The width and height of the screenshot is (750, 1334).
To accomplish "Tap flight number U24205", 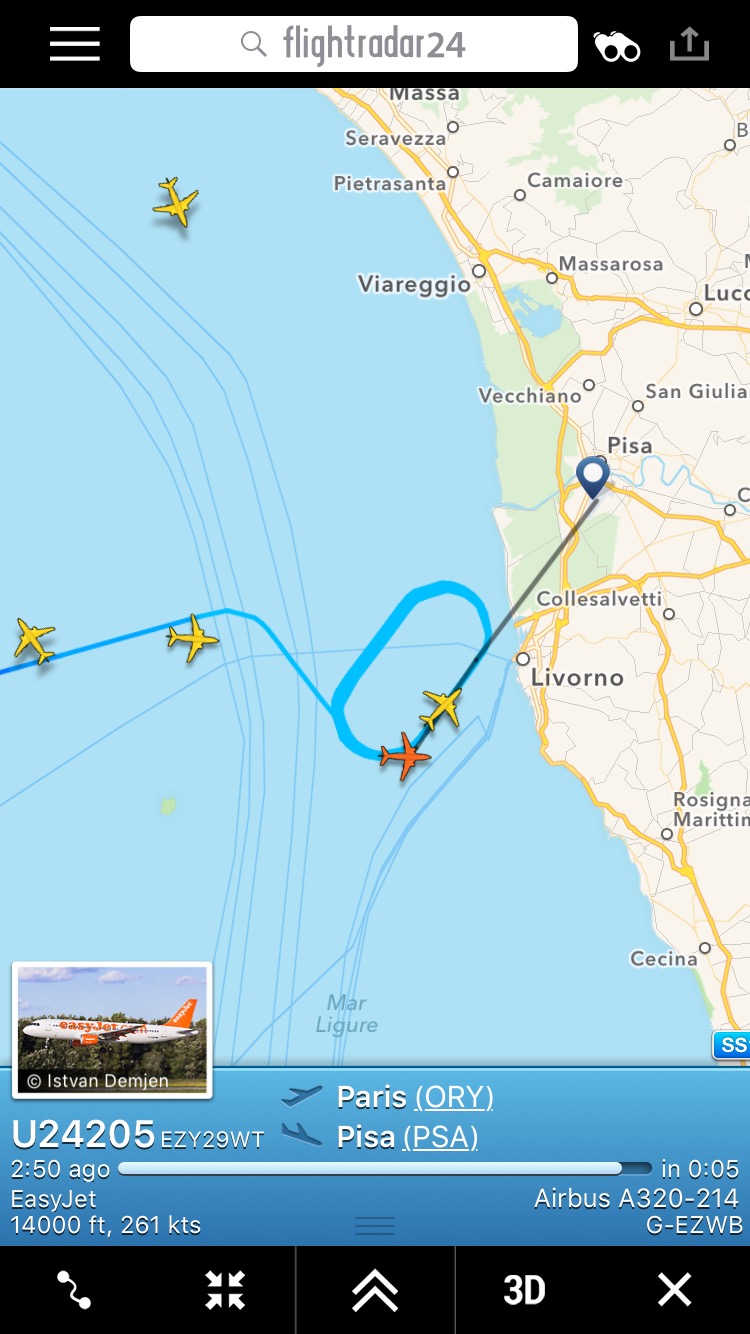I will point(84,1135).
